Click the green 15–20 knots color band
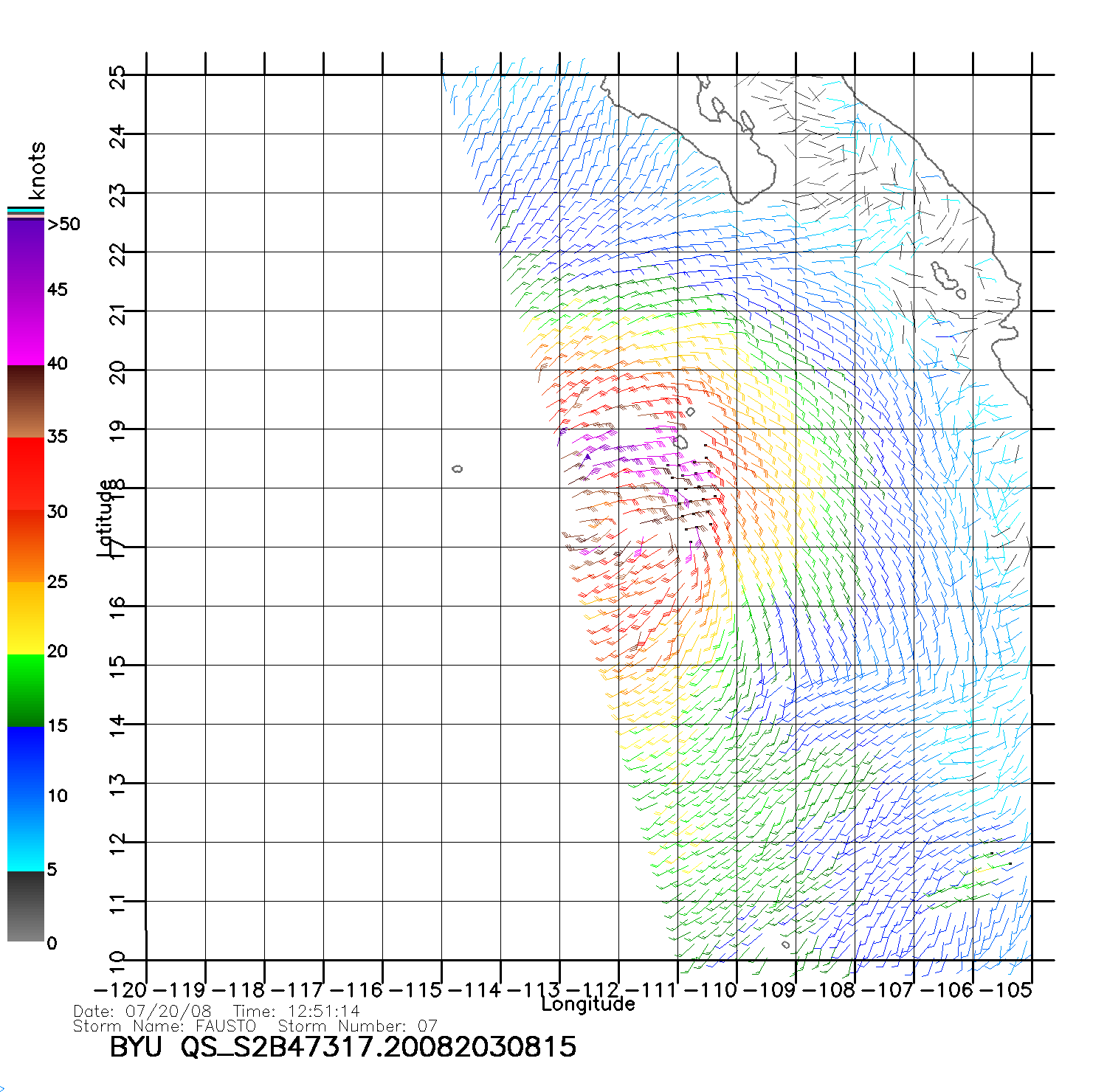The image size is (1107, 1092). tap(25, 690)
